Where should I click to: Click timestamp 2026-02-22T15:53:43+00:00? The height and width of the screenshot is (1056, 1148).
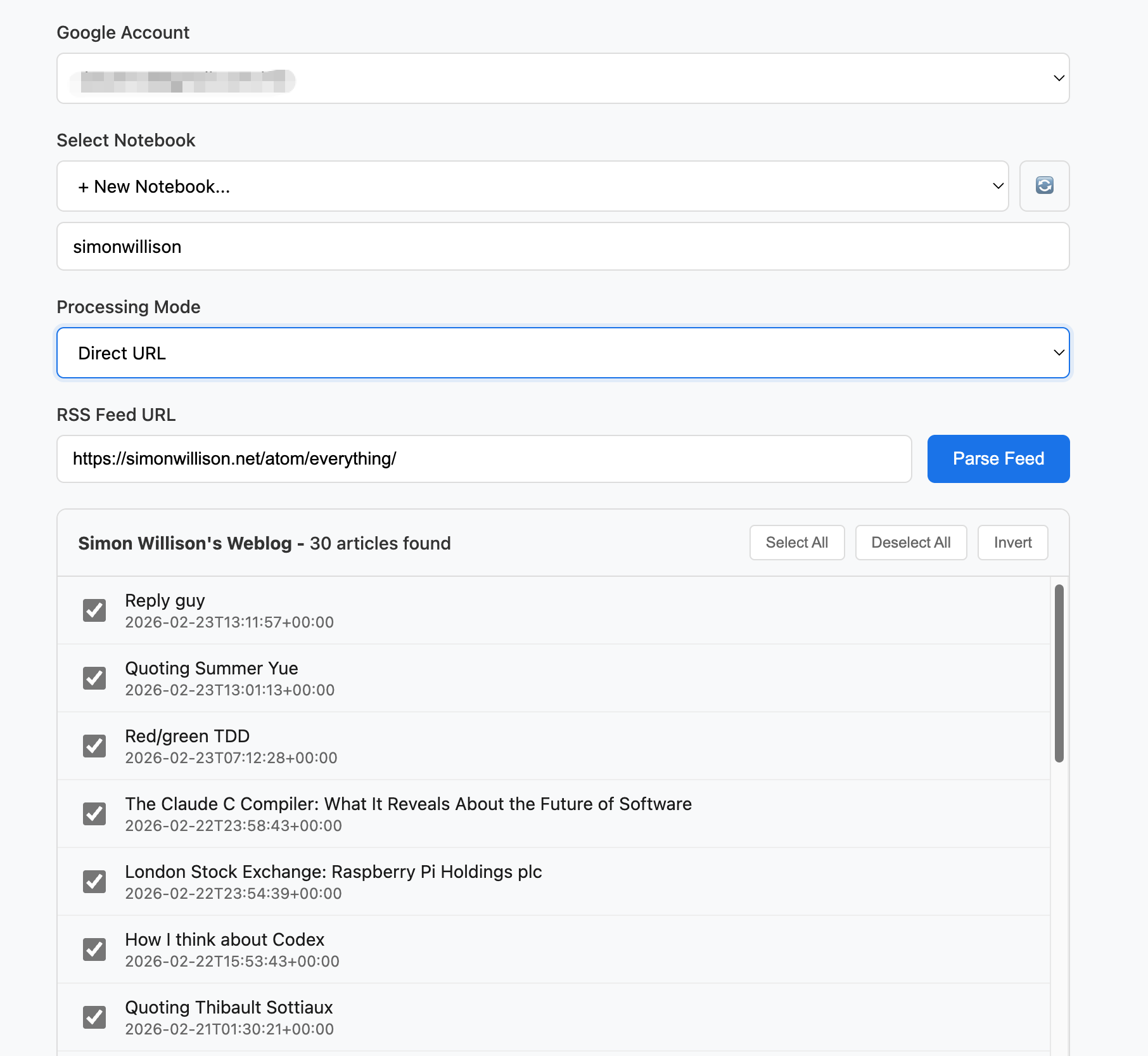[232, 962]
